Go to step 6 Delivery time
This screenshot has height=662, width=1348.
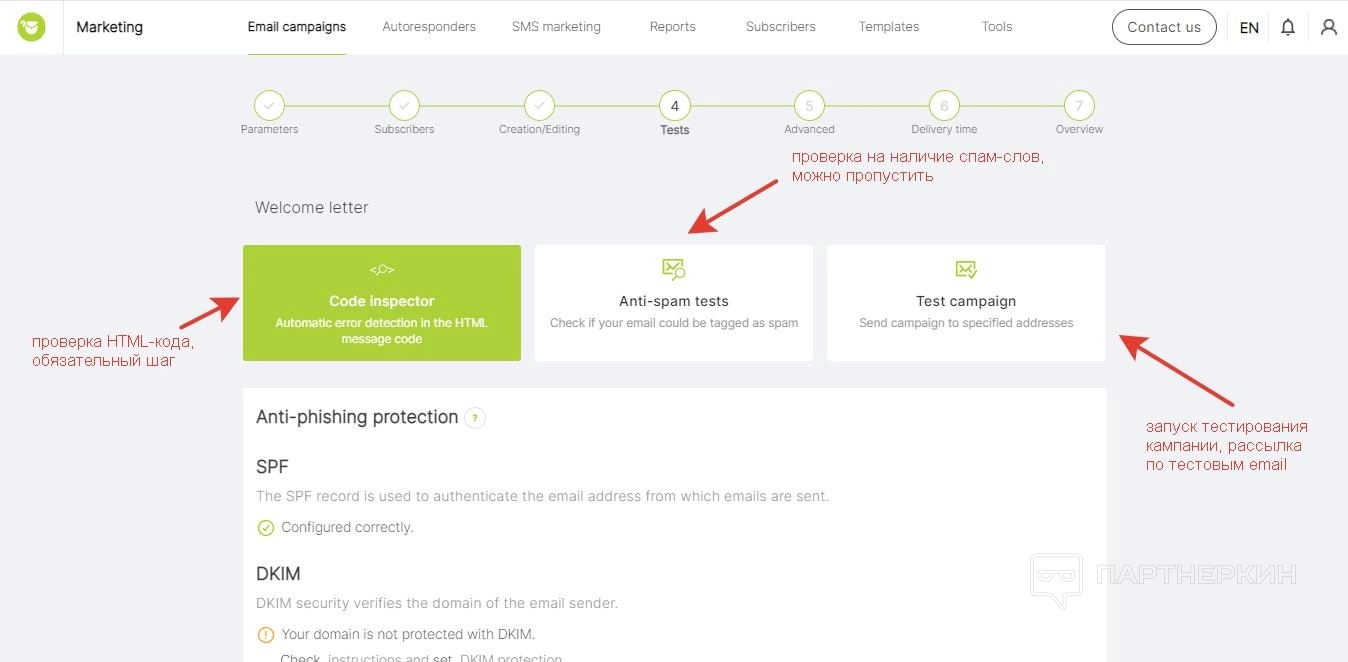coord(944,106)
